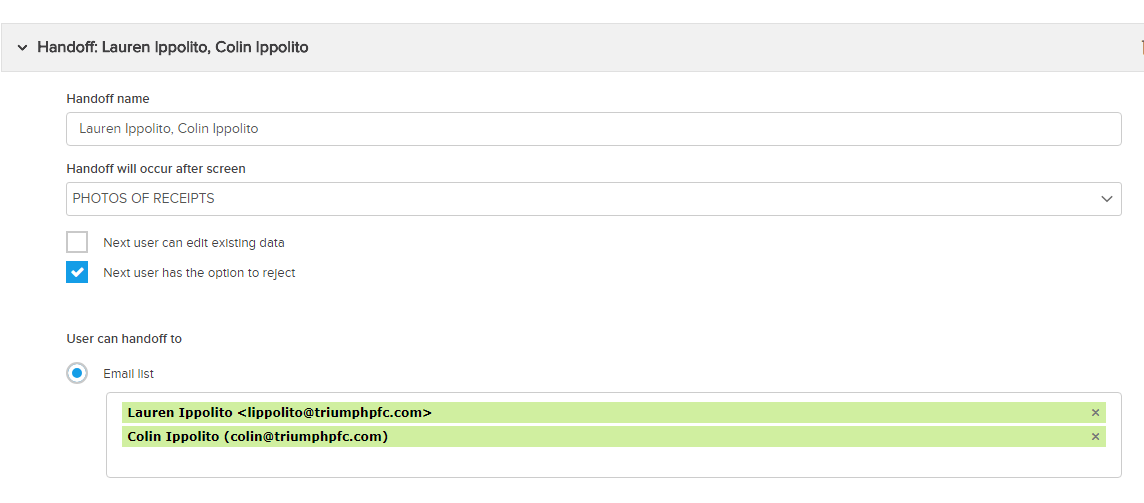Select the Email list radio button
Screen dimensions: 1144x503
(77, 373)
